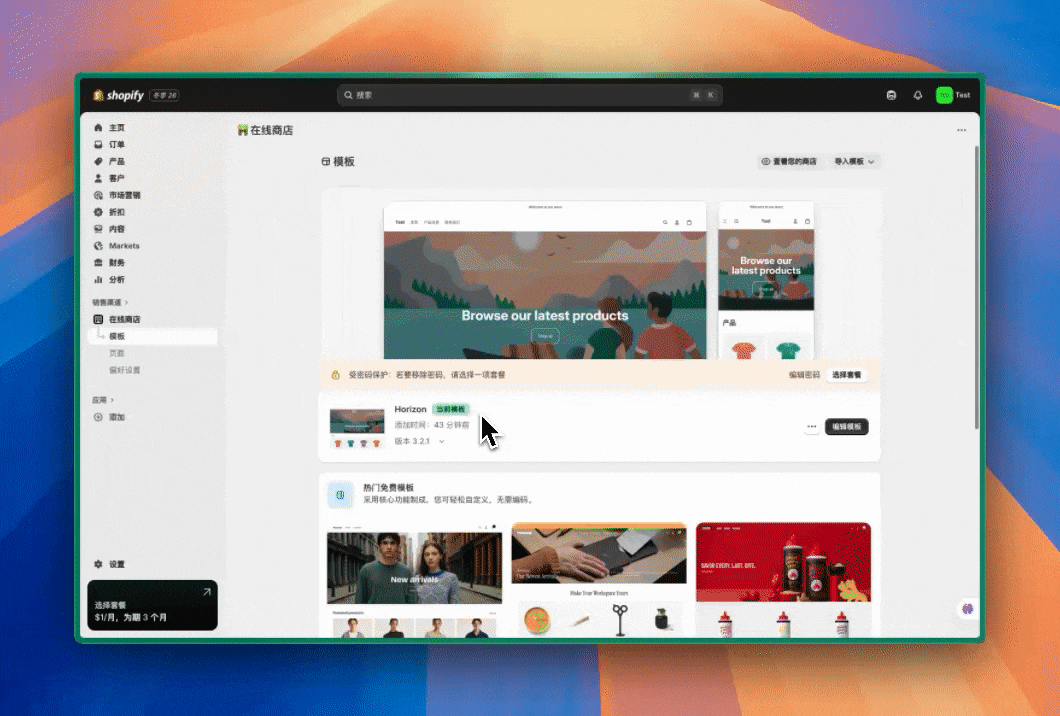Expand the 导入模板 dropdown
The width and height of the screenshot is (1060, 716).
pyautogui.click(x=854, y=161)
